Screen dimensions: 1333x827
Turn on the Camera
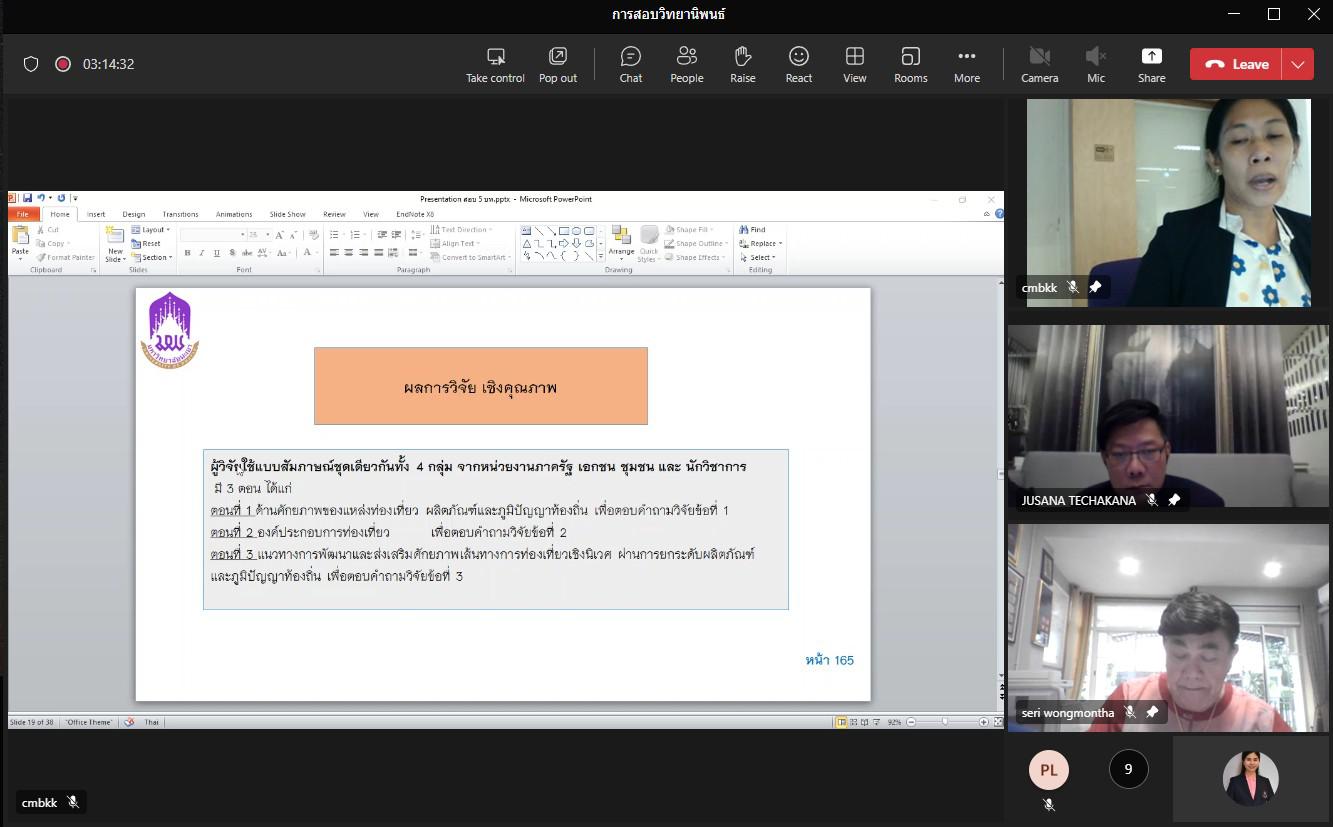pyautogui.click(x=1040, y=64)
